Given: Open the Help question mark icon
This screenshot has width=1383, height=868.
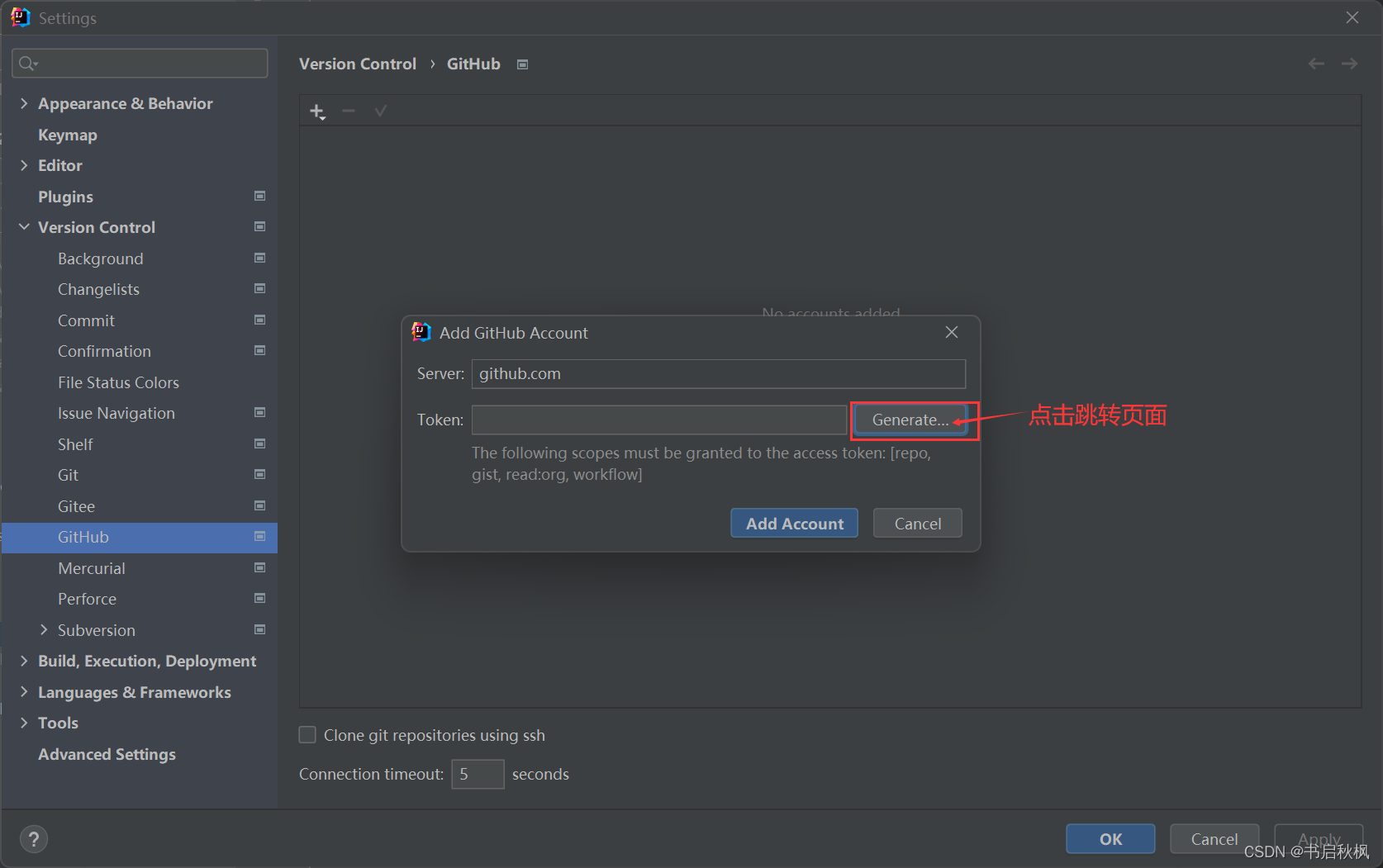Looking at the screenshot, I should coord(34,838).
